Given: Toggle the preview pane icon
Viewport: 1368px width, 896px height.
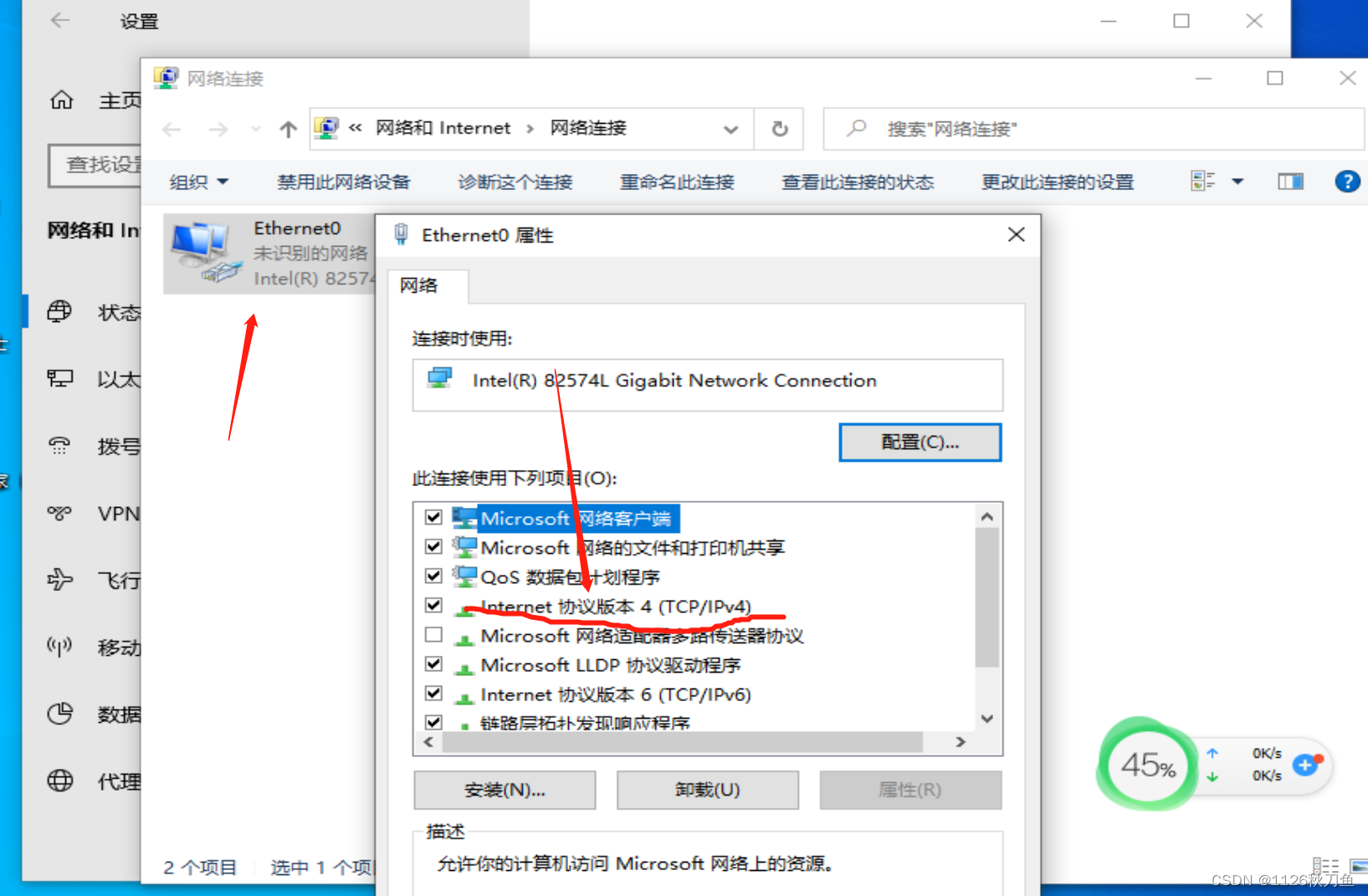Looking at the screenshot, I should [x=1290, y=181].
